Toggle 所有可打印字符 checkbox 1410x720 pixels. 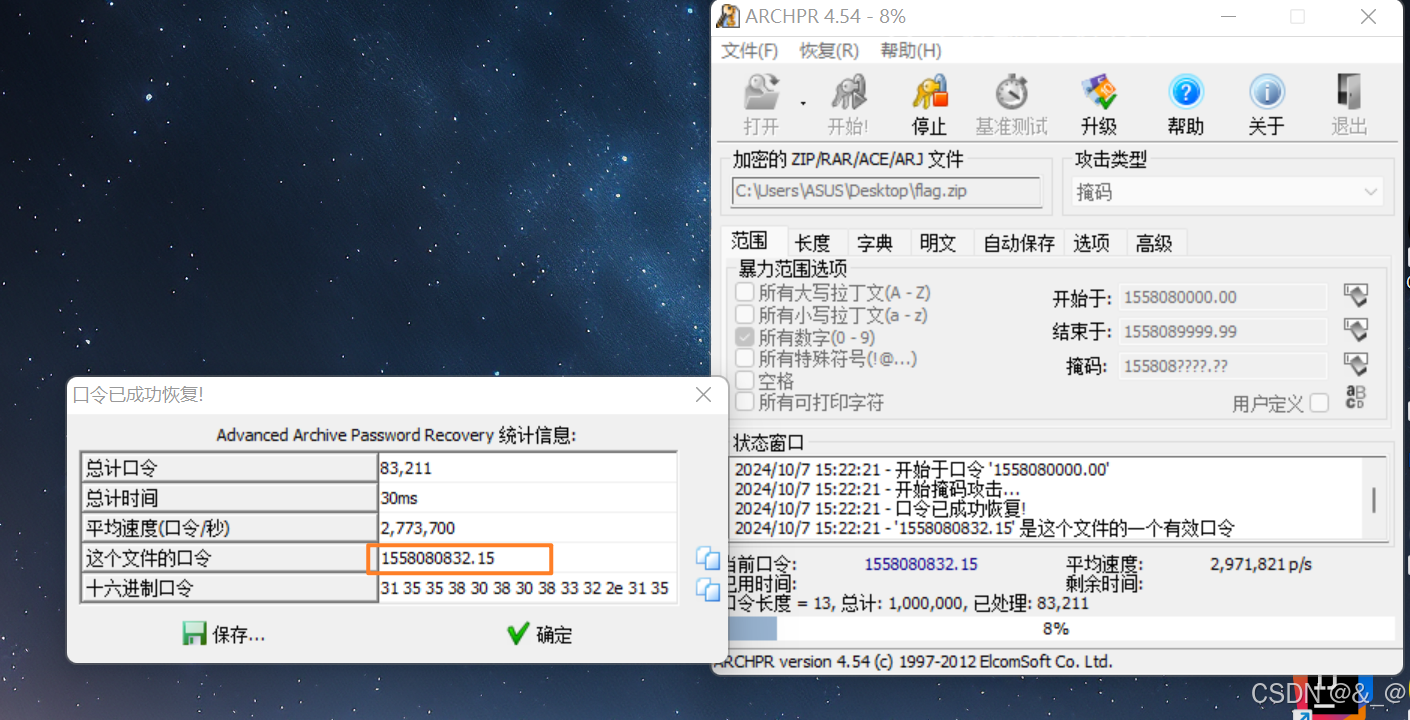pos(744,402)
